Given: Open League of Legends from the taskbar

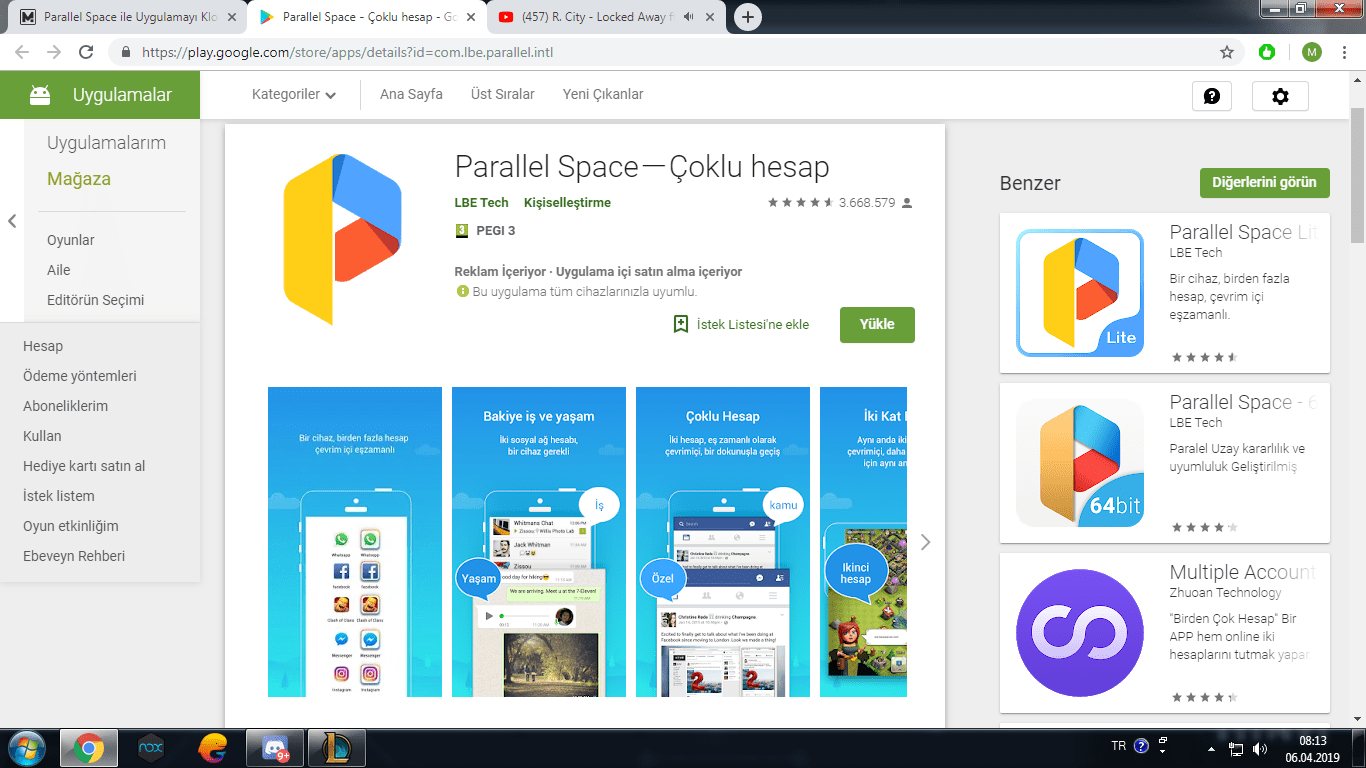Looking at the screenshot, I should click(x=337, y=748).
